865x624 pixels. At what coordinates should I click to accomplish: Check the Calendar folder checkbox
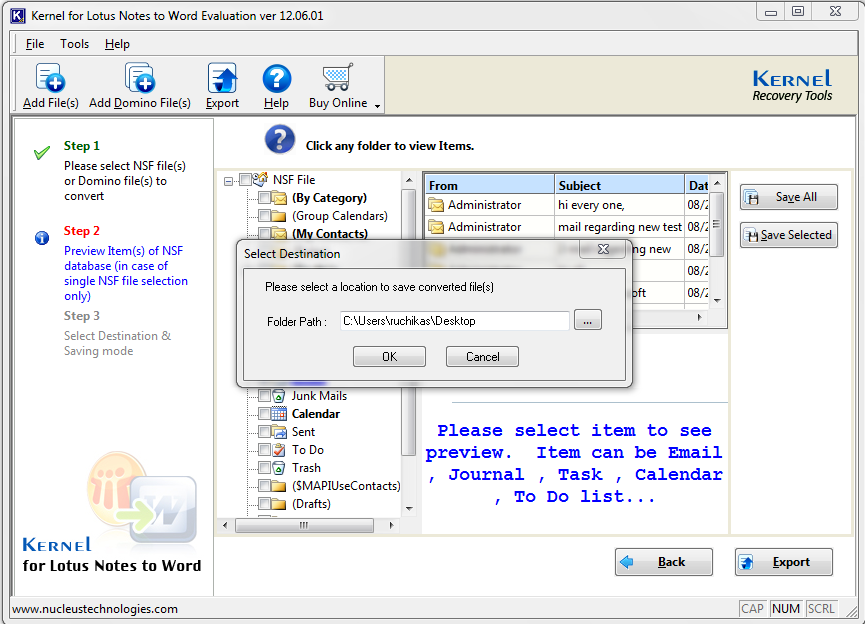tap(264, 414)
